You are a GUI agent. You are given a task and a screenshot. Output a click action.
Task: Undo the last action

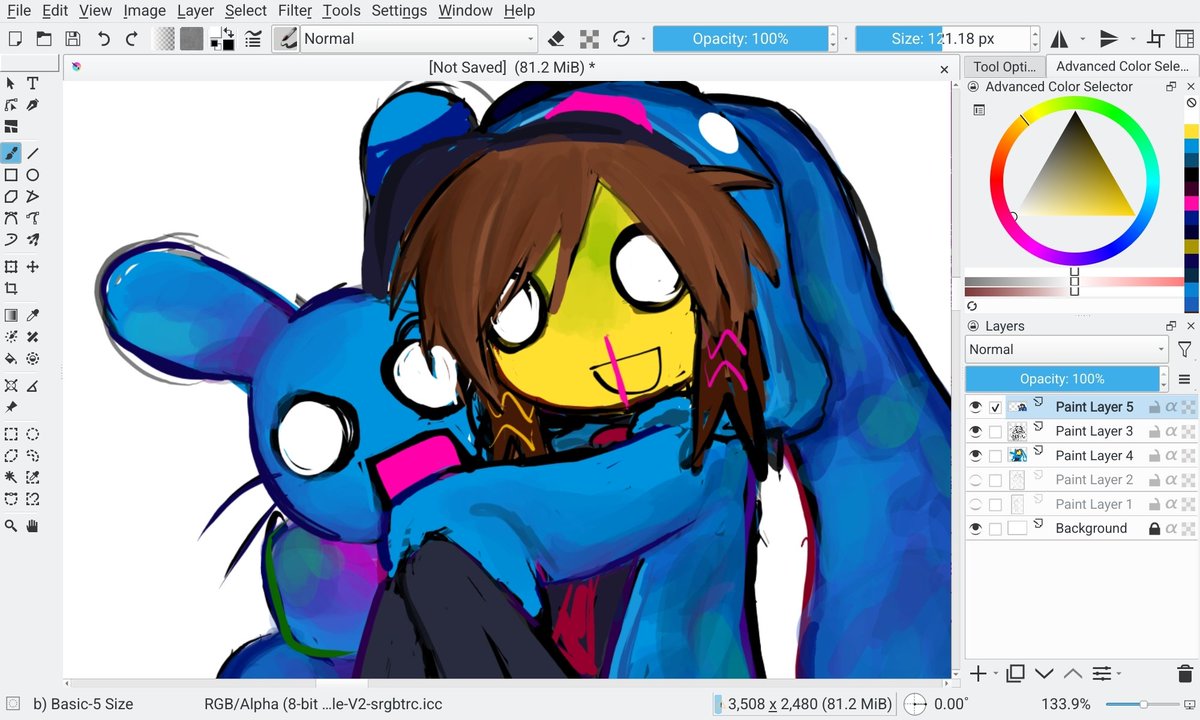[103, 39]
